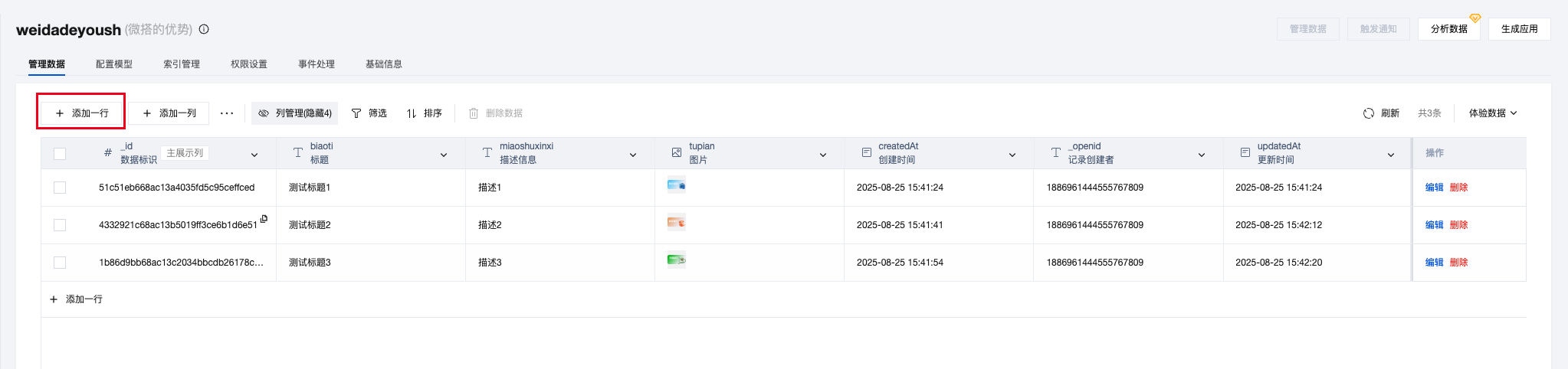
Task: Copy the ID of the second row
Action: 264,219
